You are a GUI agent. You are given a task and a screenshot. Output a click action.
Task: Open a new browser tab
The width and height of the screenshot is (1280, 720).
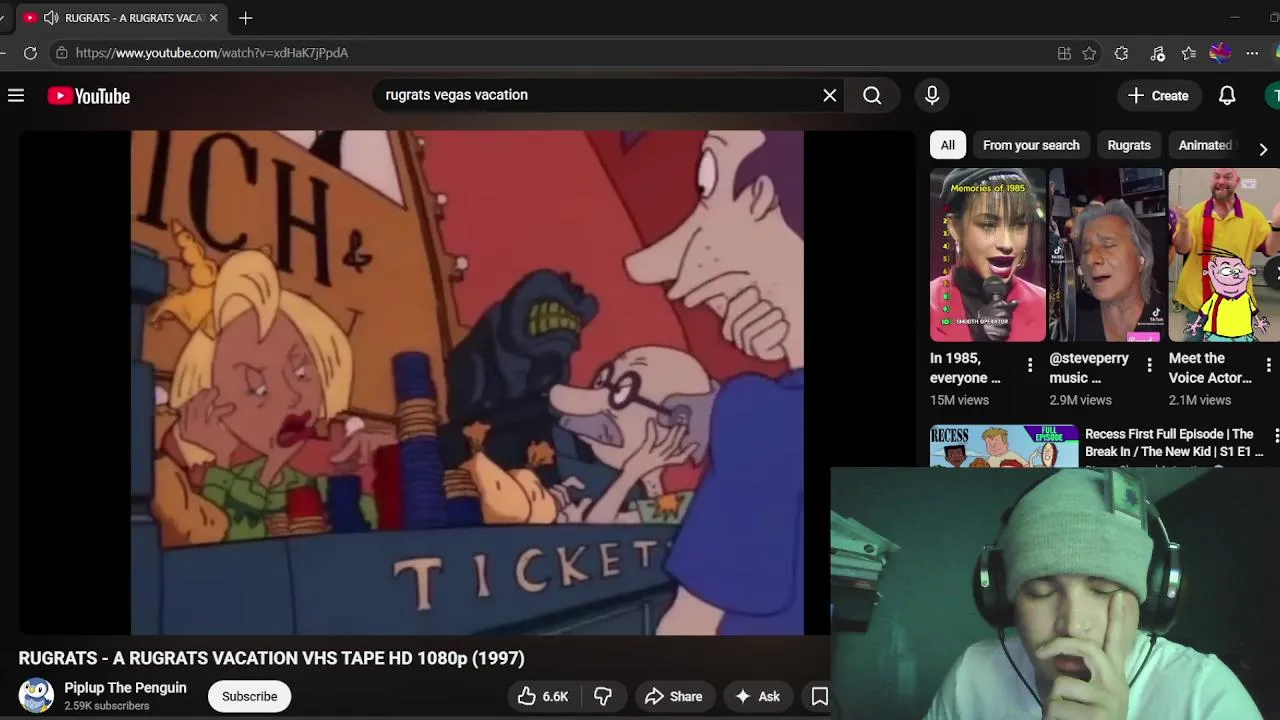point(246,18)
